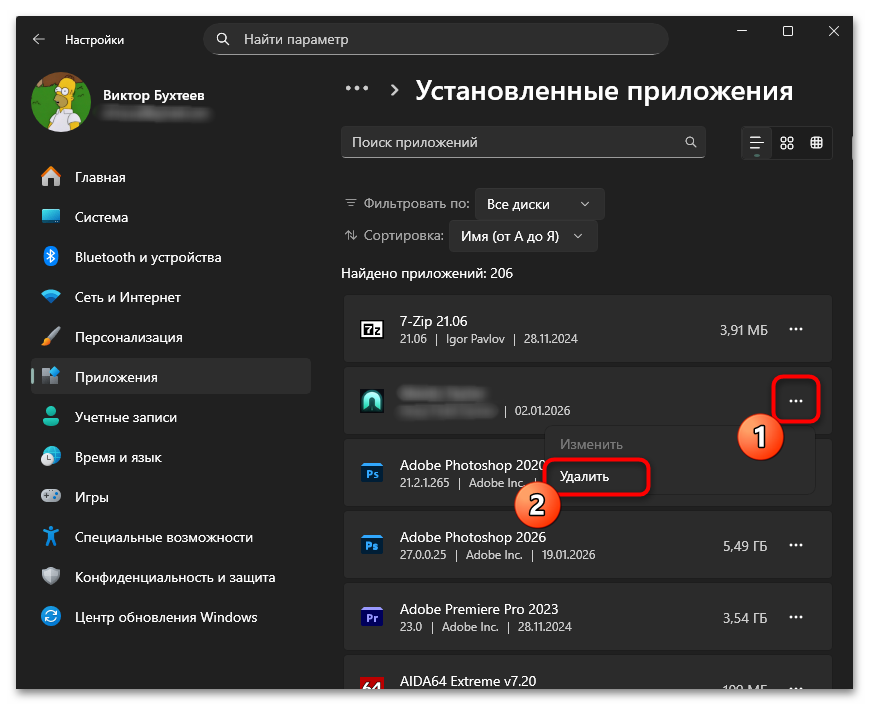Select the 7-Zip 21.06 entry name

coord(433,321)
